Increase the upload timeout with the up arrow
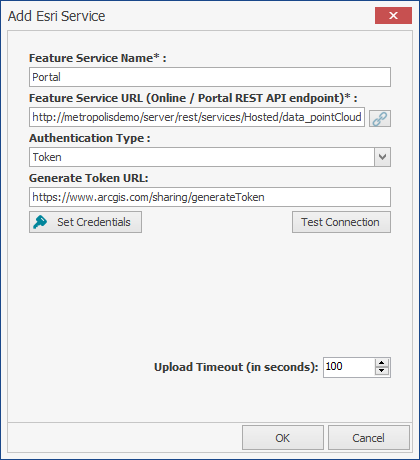 pyautogui.click(x=382, y=363)
